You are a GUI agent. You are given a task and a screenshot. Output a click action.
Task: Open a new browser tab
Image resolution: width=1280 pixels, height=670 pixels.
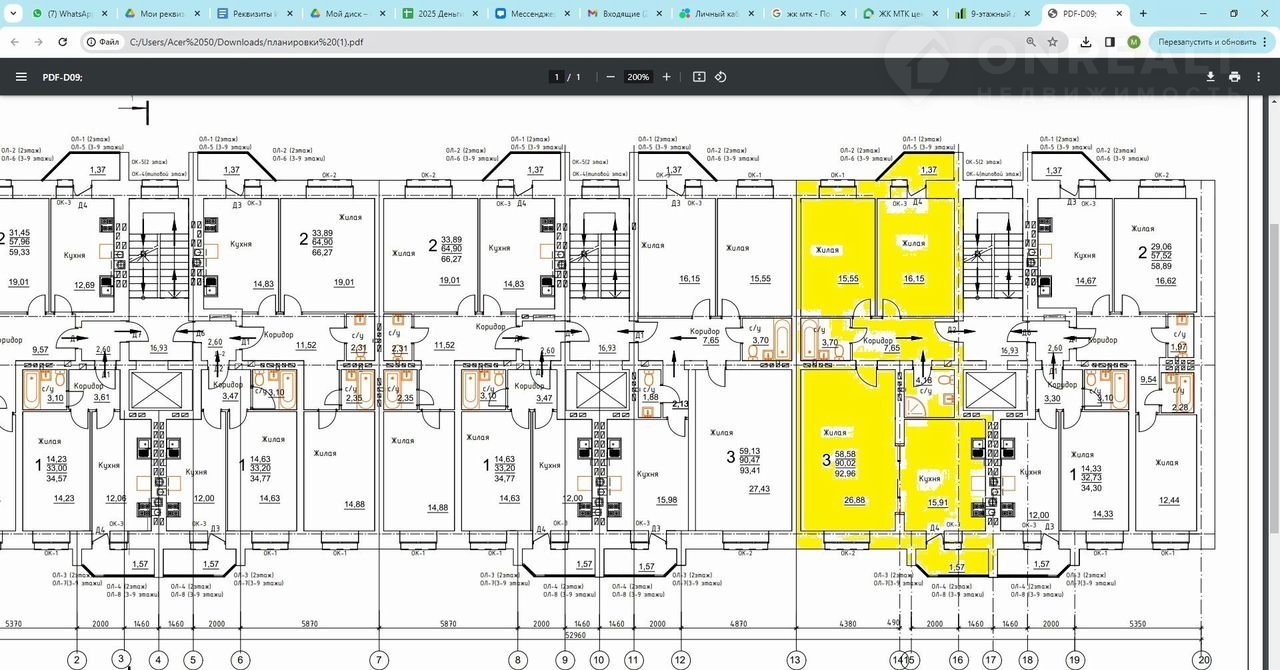(x=1143, y=14)
